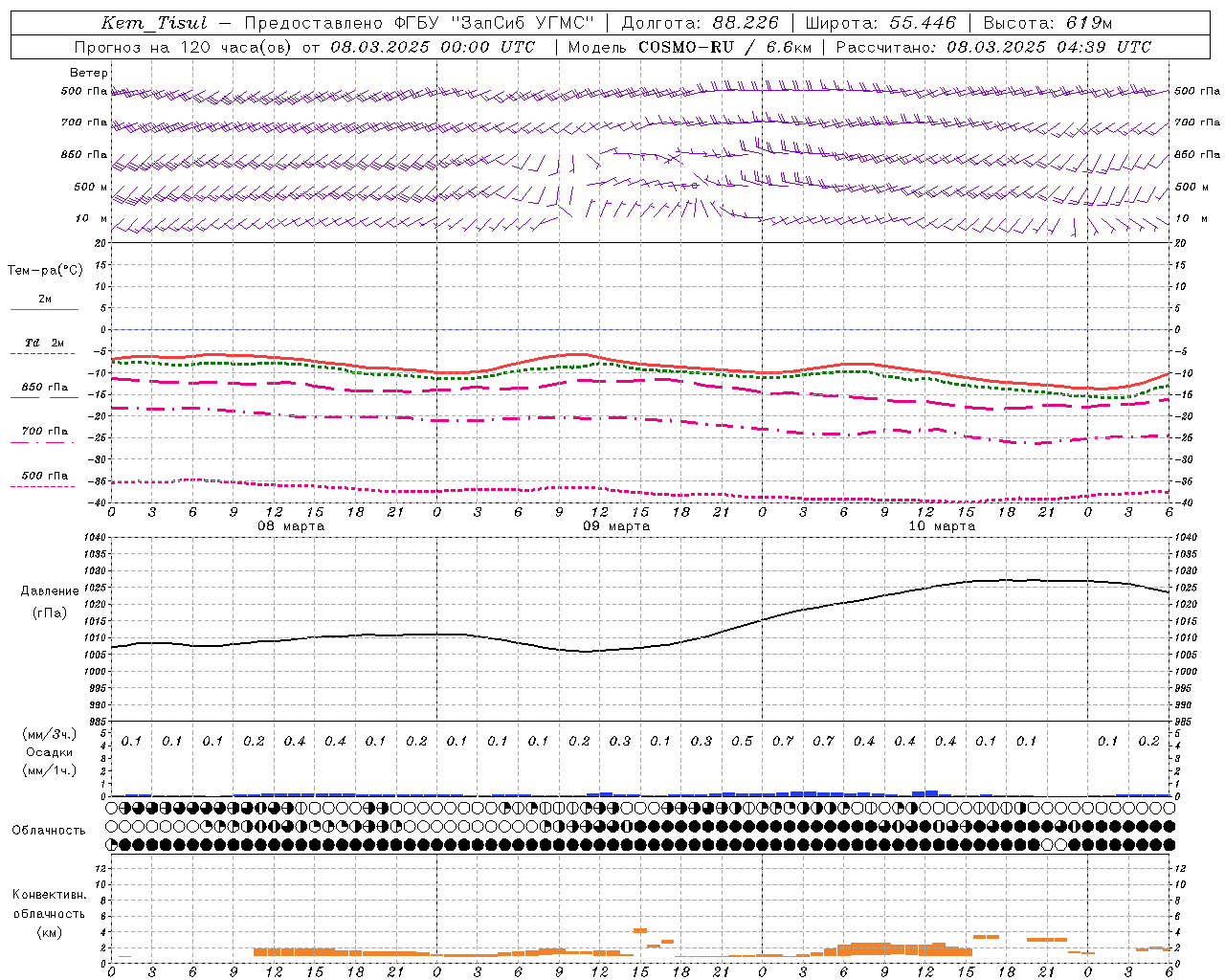Viewport: 1225px width, 980px height.
Task: Click the 2м temperature legend line sample
Action: point(44,309)
